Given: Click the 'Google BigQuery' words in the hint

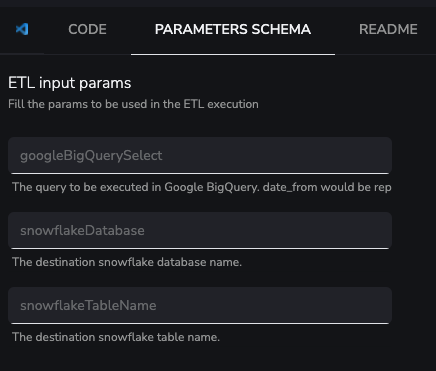Looking at the screenshot, I should pos(211,187).
